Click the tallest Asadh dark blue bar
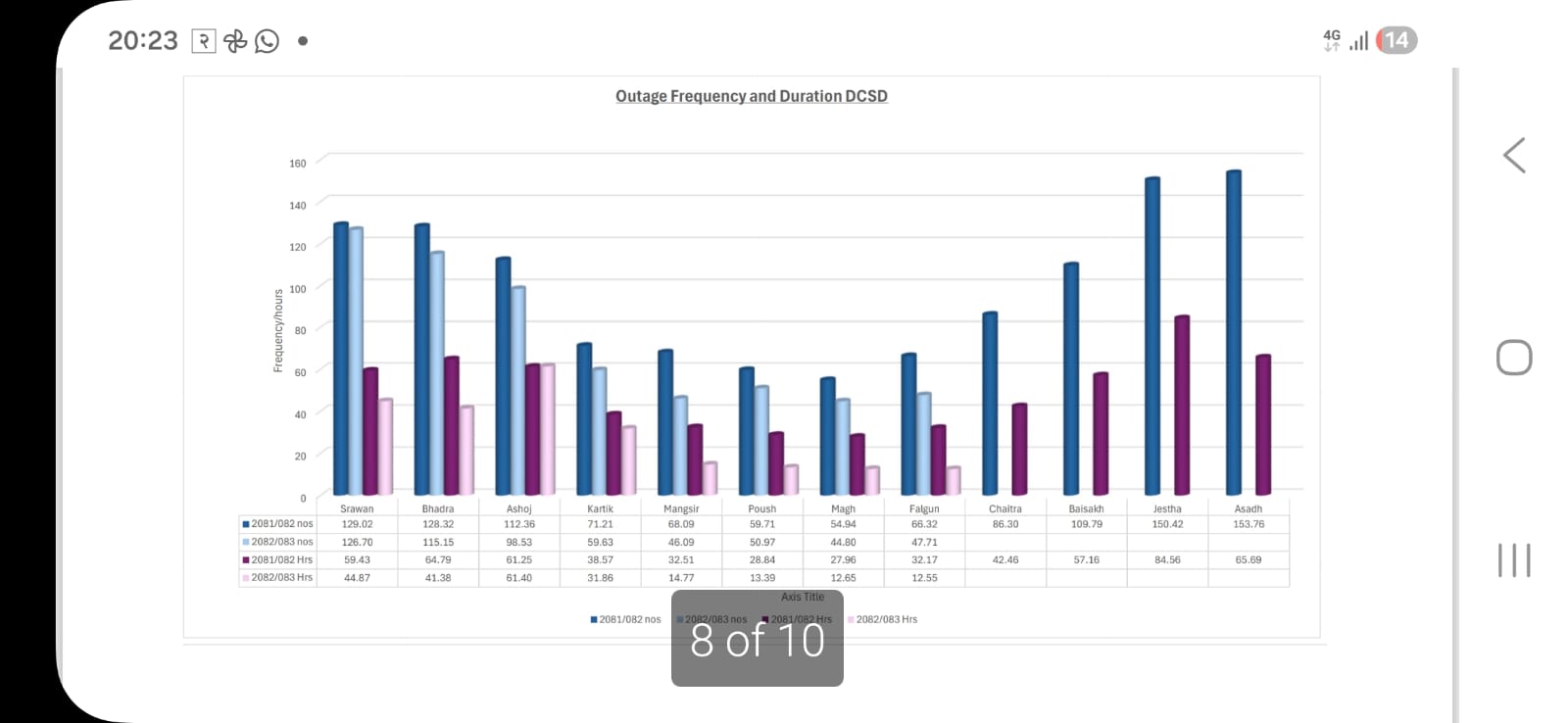Screen dimensions: 1568x723 (x=1233, y=333)
